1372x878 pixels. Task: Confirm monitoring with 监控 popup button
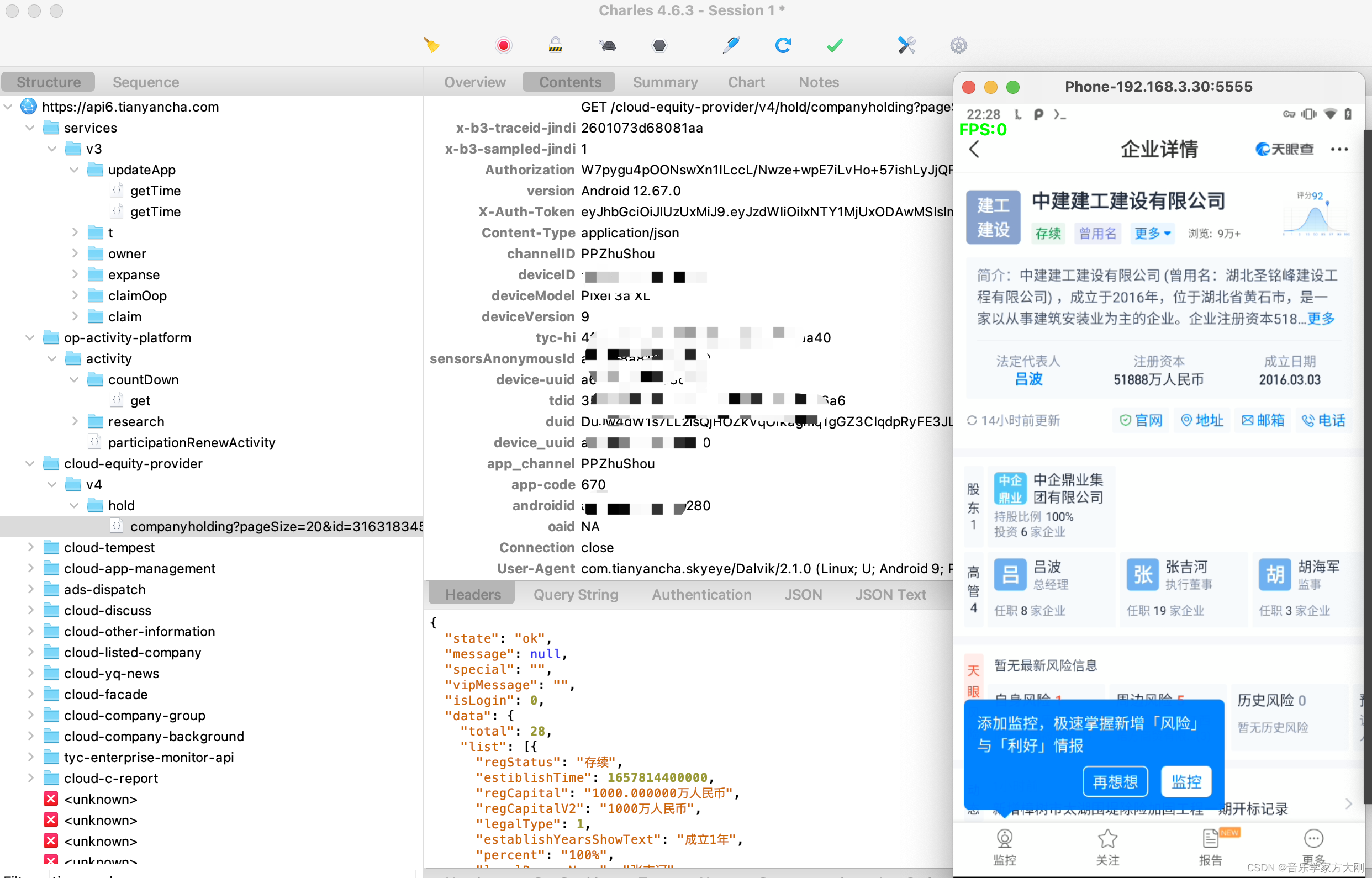click(1186, 782)
